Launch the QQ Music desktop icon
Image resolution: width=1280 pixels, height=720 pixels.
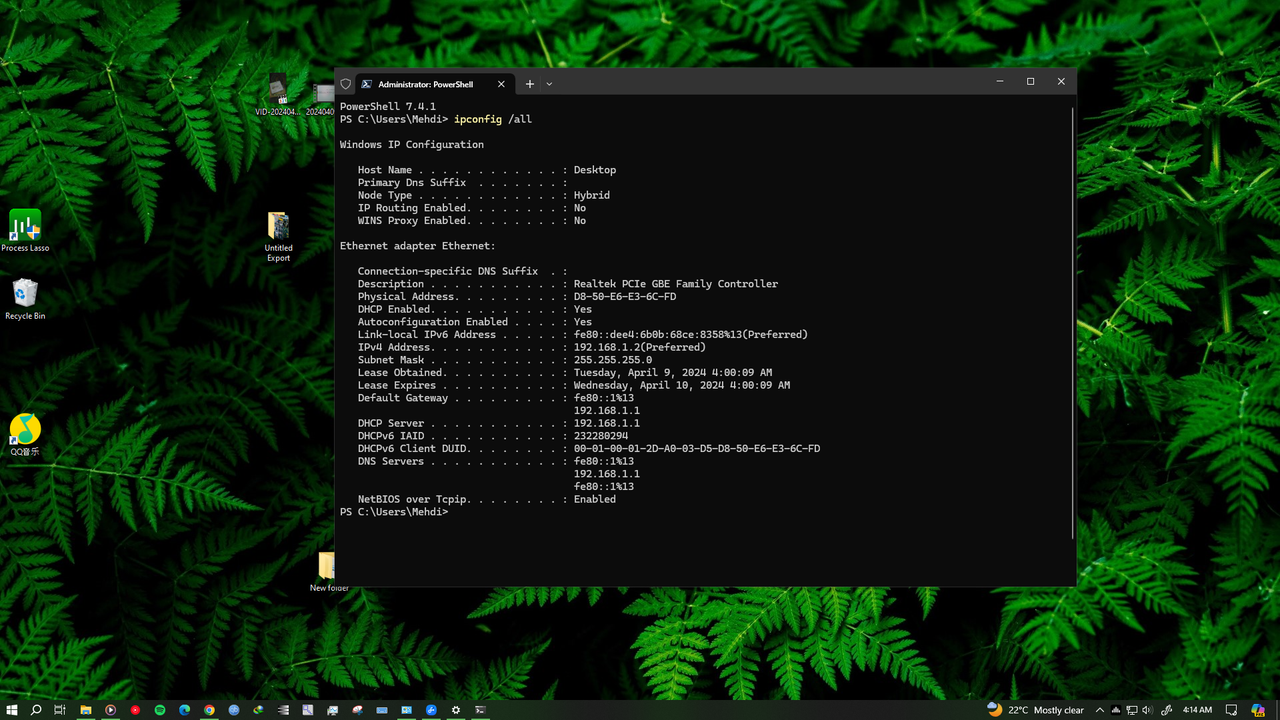(x=25, y=435)
